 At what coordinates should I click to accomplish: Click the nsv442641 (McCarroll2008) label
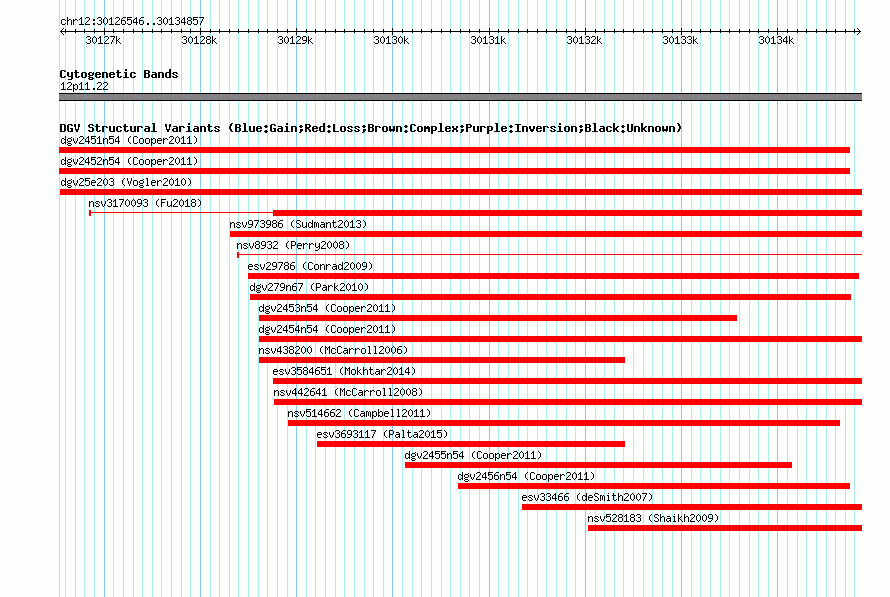tap(348, 392)
